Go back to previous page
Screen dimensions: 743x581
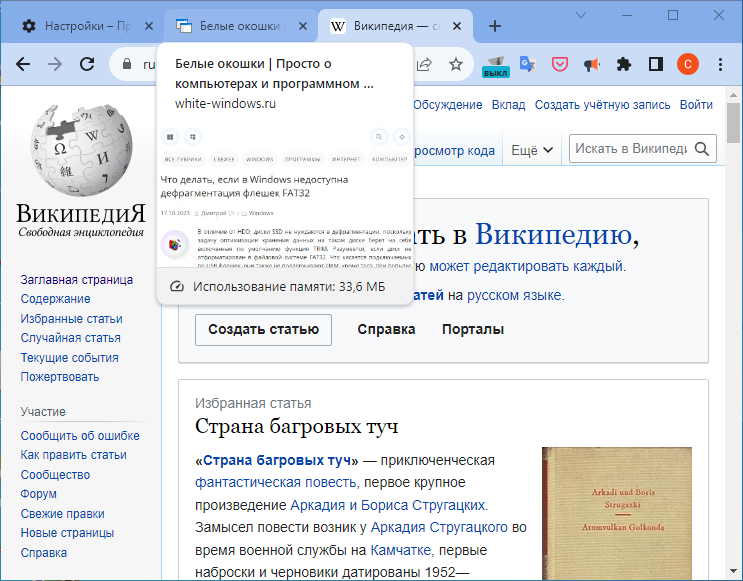[x=23, y=64]
